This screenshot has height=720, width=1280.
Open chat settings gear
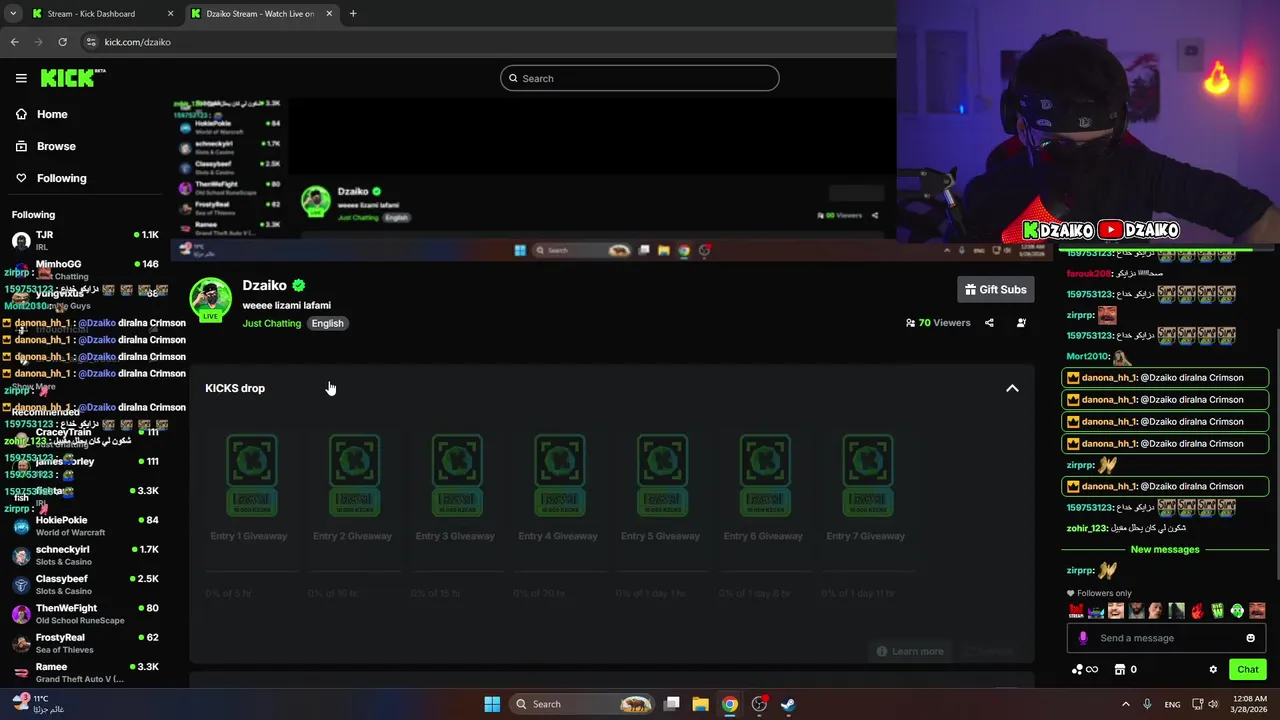coord(1213,669)
